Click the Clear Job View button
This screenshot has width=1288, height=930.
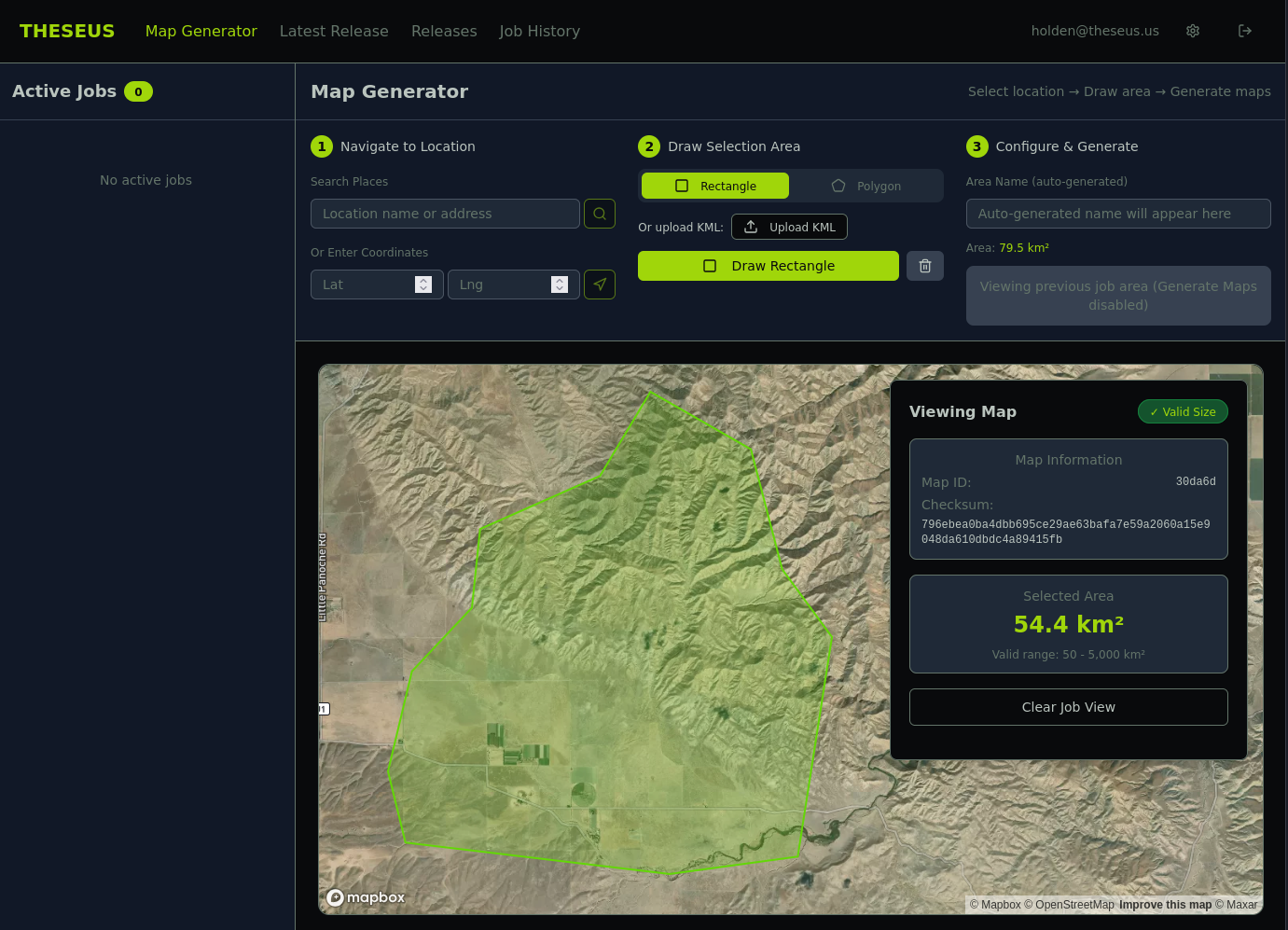pyautogui.click(x=1068, y=707)
